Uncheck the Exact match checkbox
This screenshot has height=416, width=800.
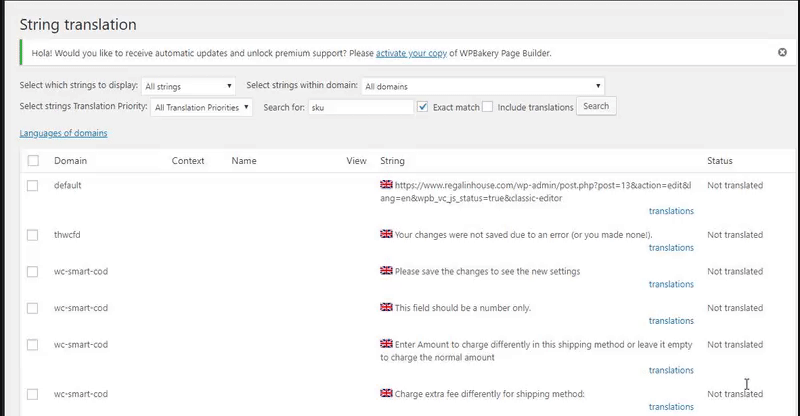[423, 107]
